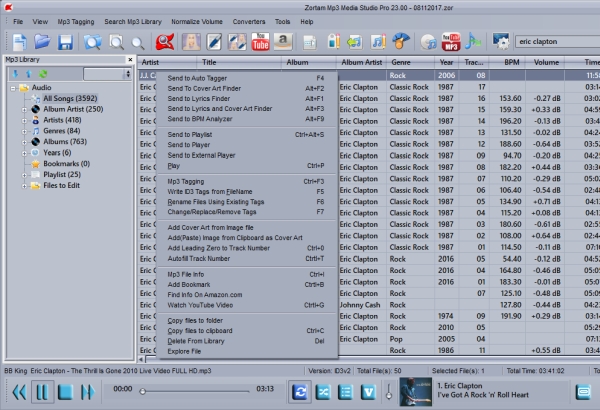Open the File menu
The width and height of the screenshot is (600, 410).
(18, 22)
